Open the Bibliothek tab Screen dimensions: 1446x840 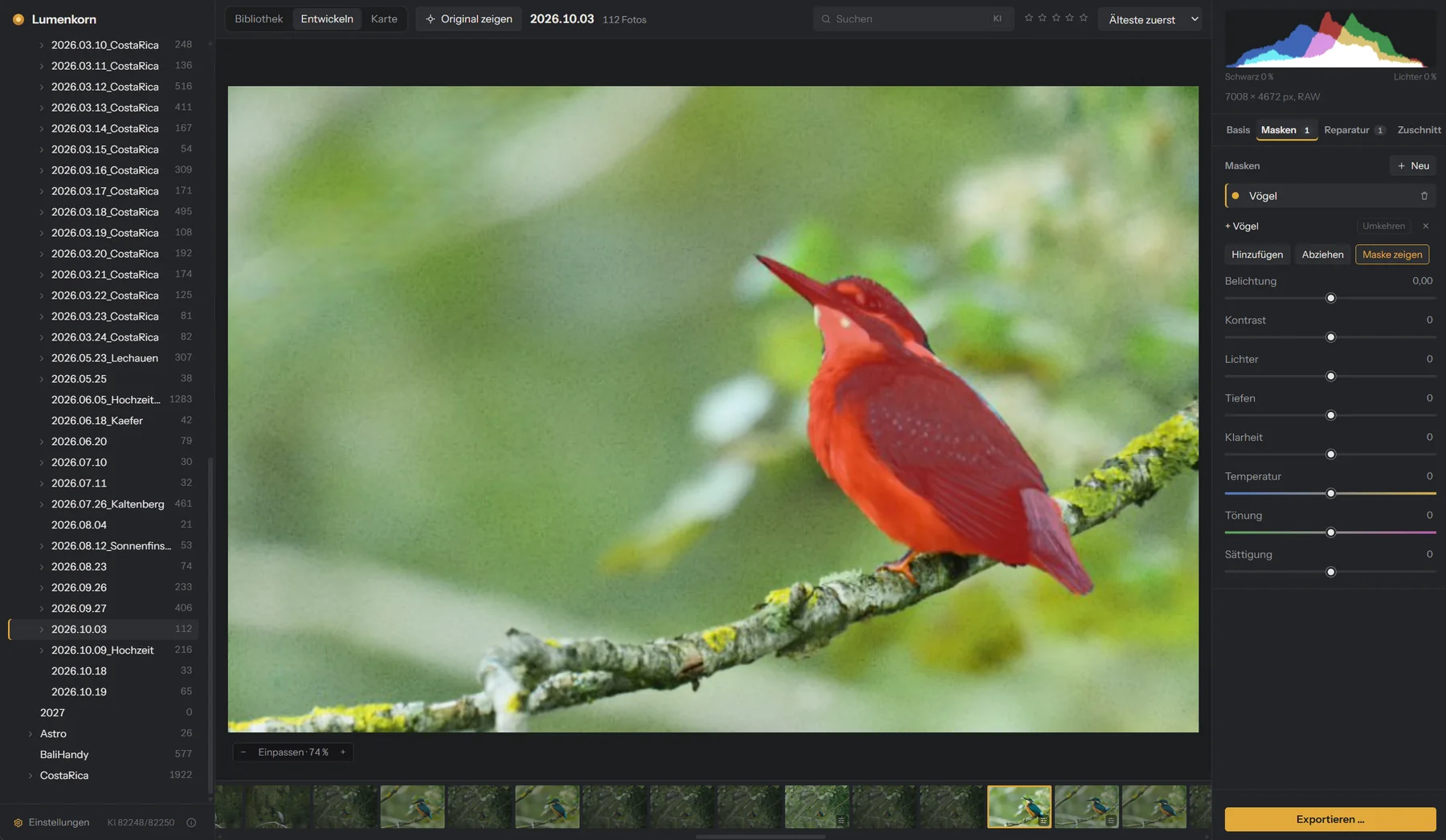coord(259,19)
